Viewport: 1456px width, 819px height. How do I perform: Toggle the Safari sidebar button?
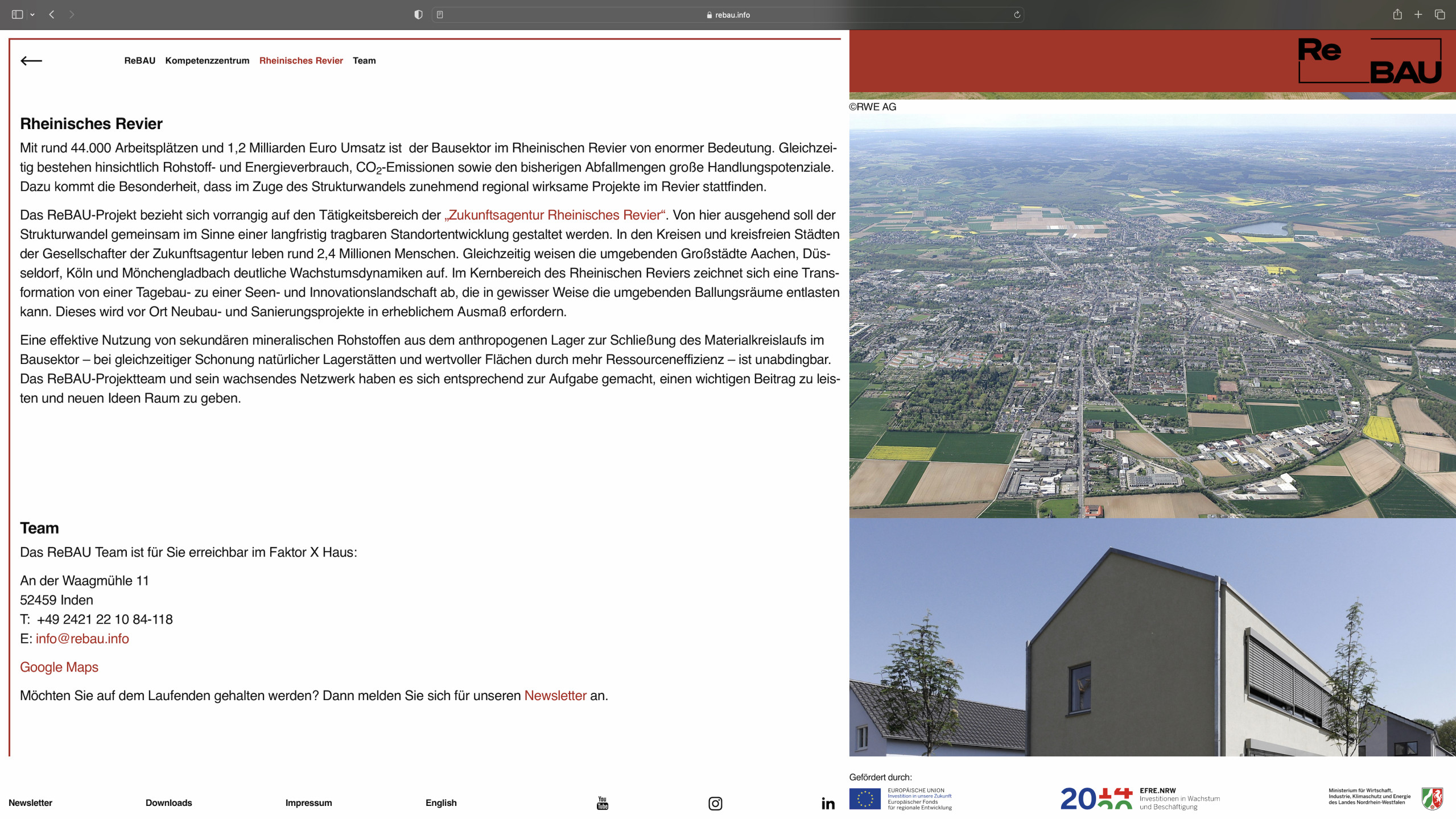coord(17,15)
